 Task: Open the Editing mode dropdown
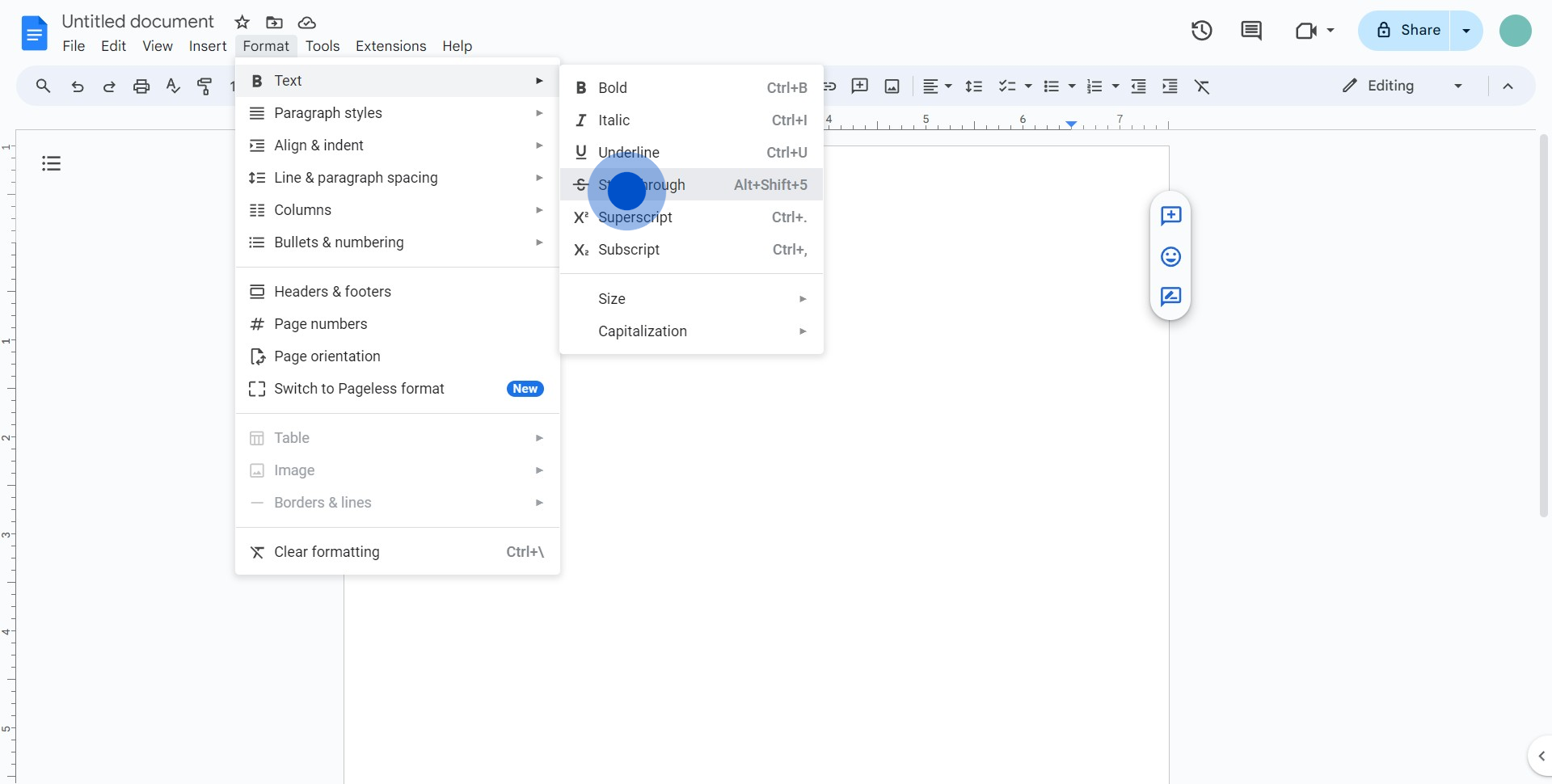click(1402, 86)
